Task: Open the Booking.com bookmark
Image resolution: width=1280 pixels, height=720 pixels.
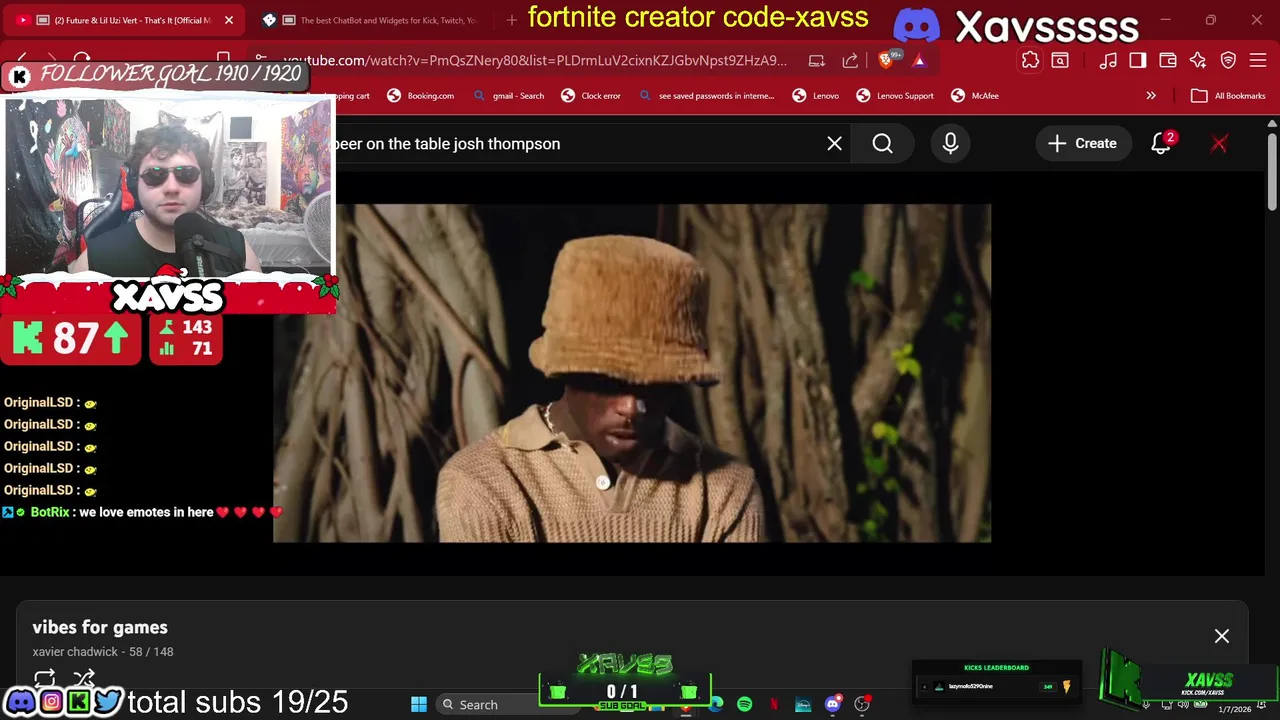Action: 420,96
